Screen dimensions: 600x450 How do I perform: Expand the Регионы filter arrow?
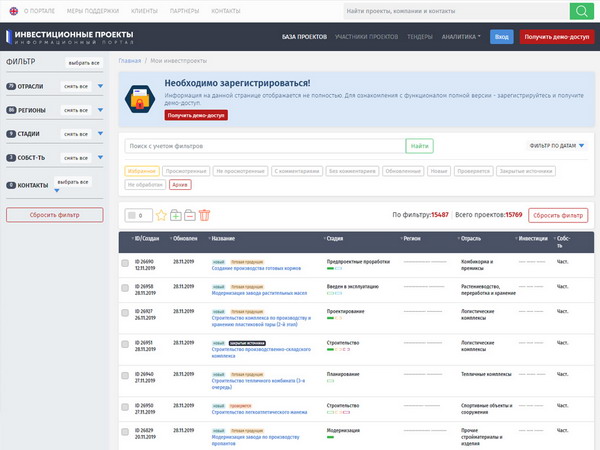(x=101, y=111)
